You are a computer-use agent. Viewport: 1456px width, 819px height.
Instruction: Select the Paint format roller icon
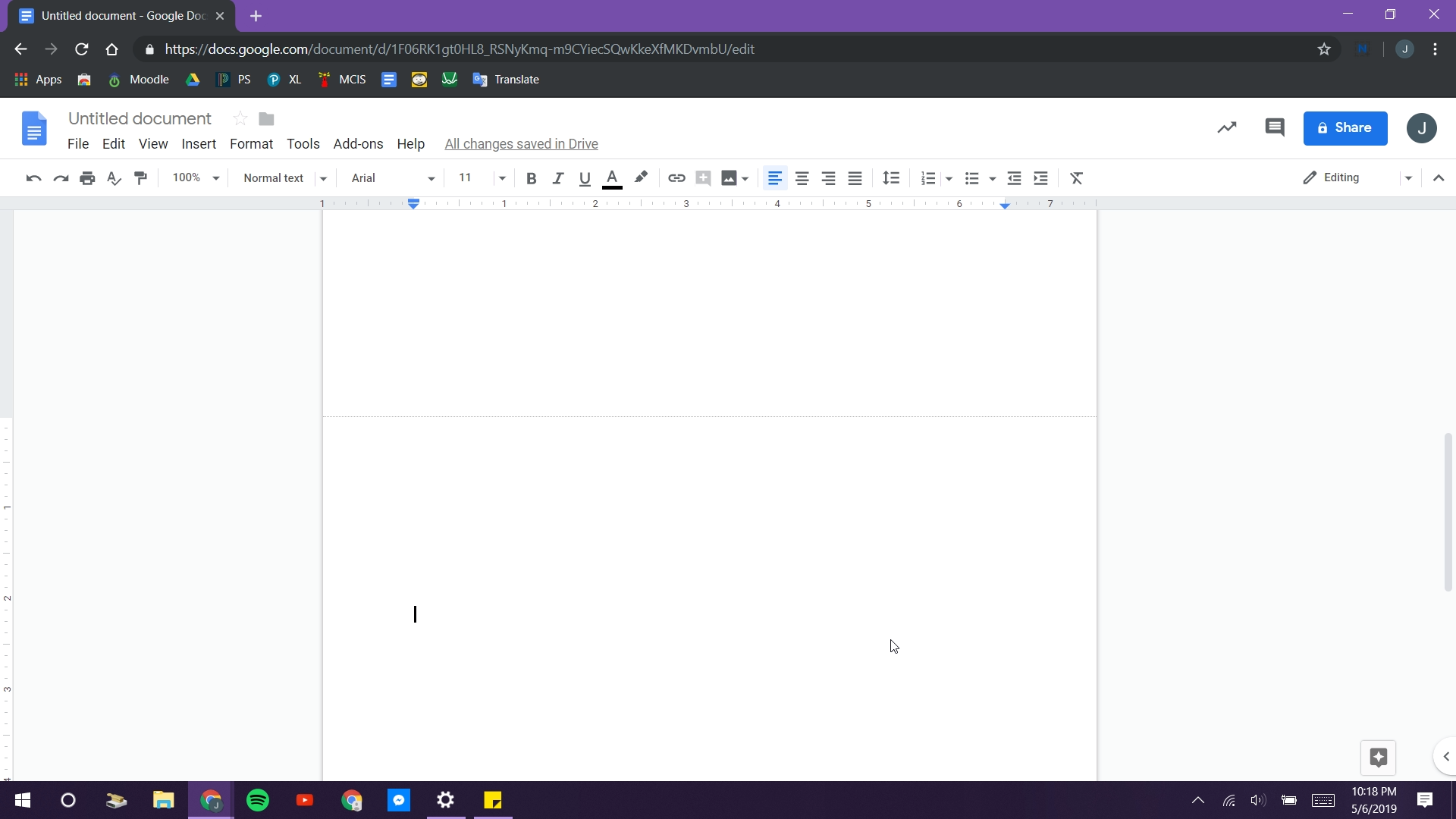click(x=140, y=178)
